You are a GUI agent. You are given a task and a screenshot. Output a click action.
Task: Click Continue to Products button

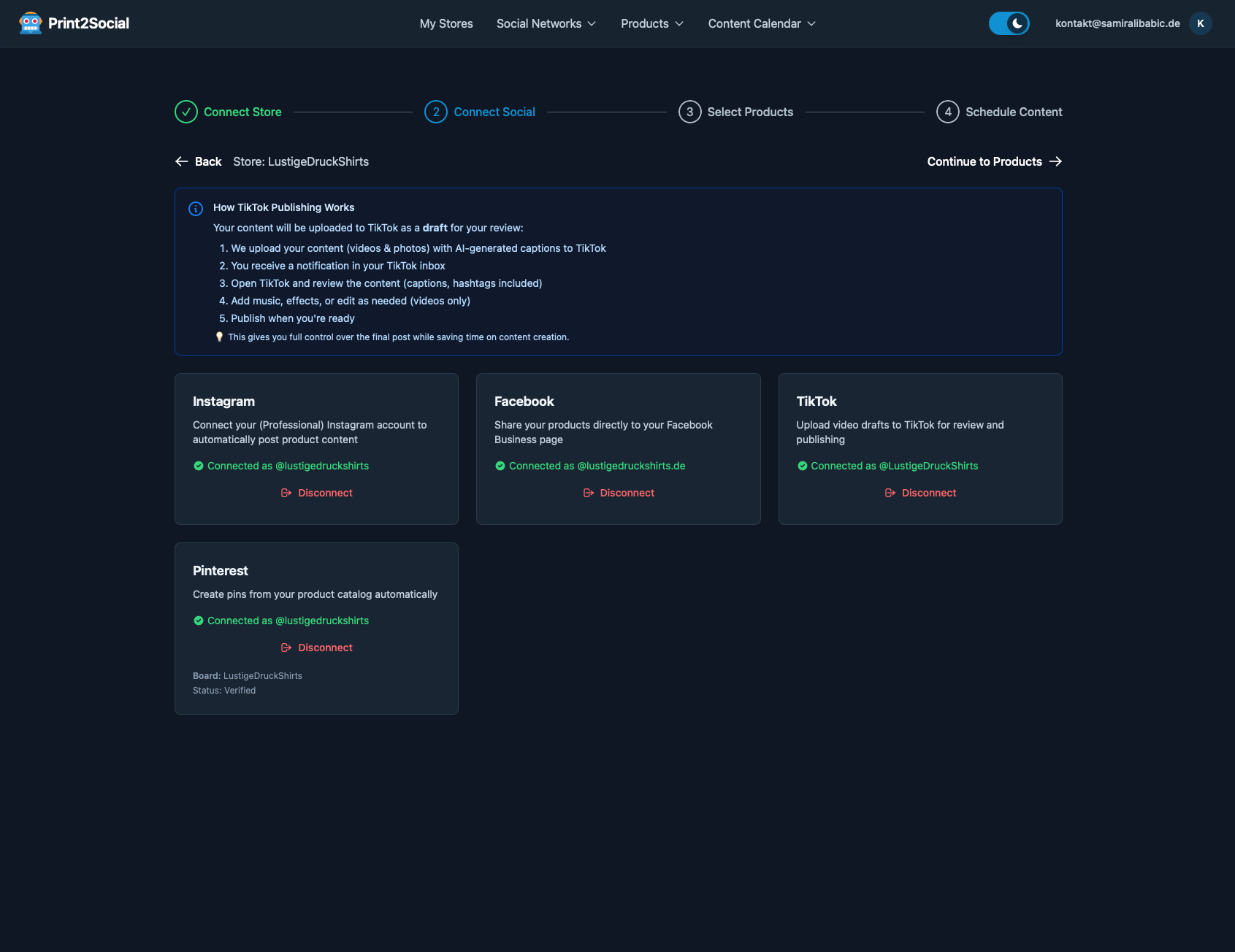click(x=995, y=161)
